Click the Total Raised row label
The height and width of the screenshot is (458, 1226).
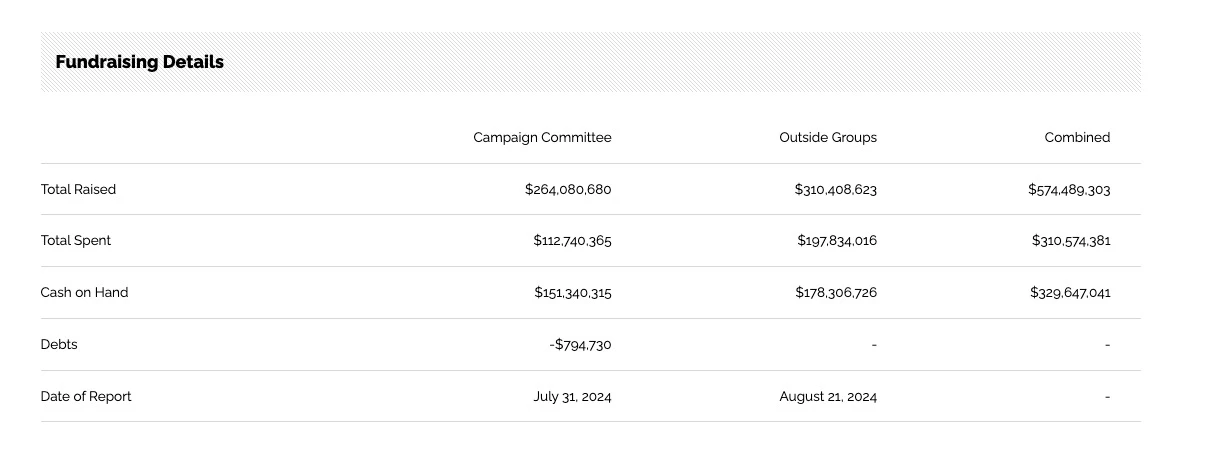(x=78, y=189)
